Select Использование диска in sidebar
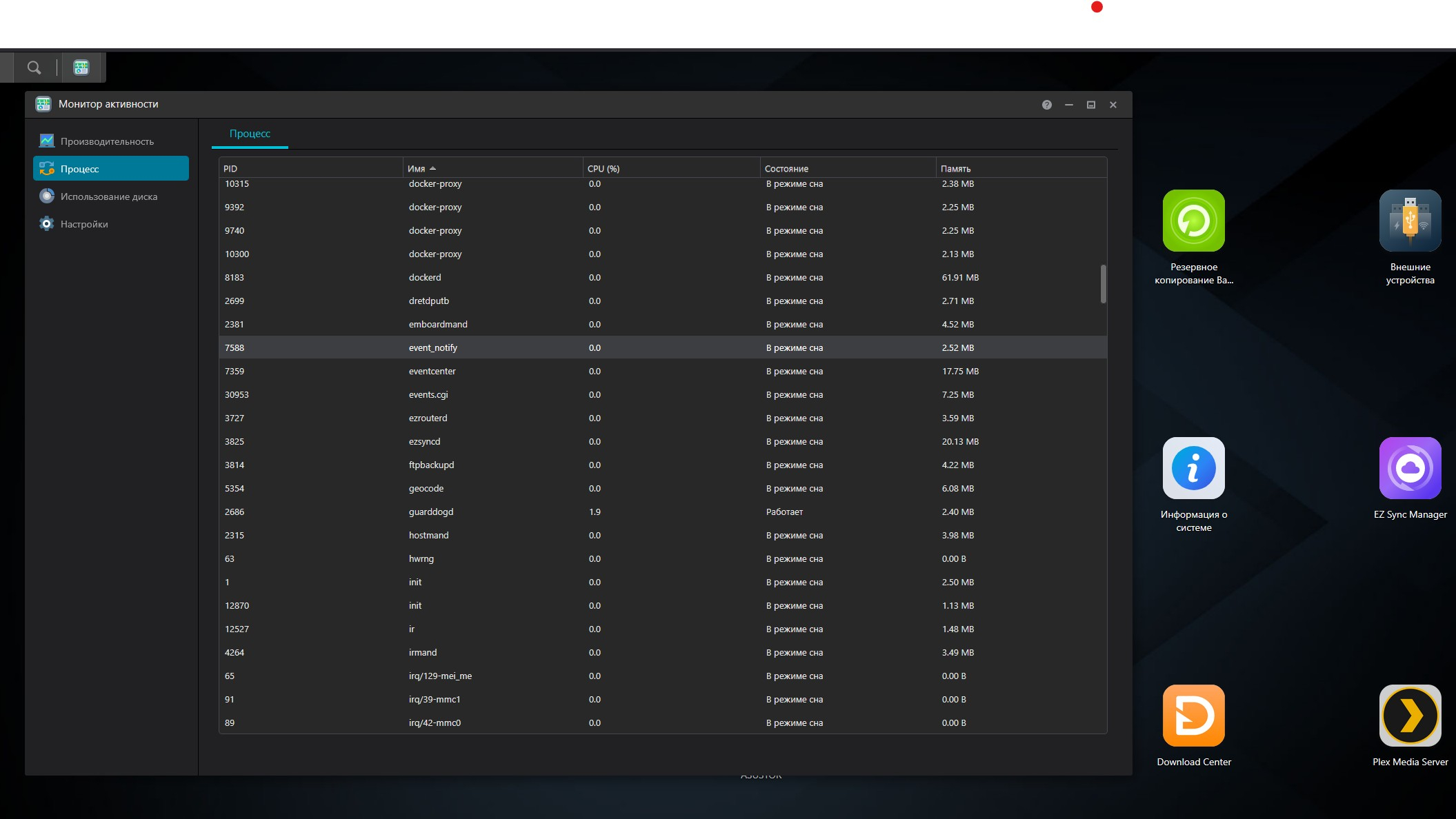The width and height of the screenshot is (1456, 819). [108, 196]
